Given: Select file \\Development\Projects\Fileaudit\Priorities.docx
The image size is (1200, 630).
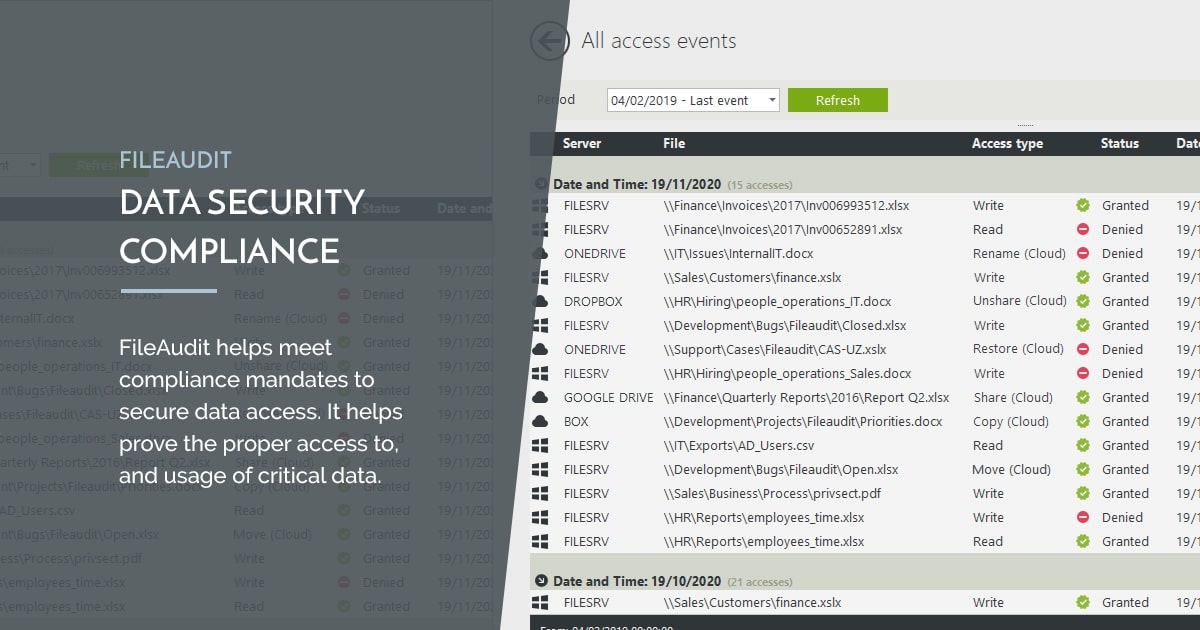Looking at the screenshot, I should pyautogui.click(x=803, y=422).
